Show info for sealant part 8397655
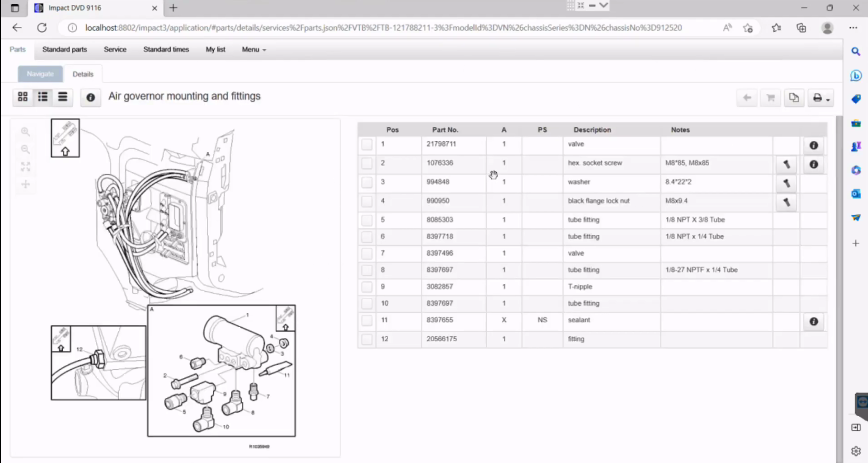Image resolution: width=868 pixels, height=463 pixels. coord(813,321)
